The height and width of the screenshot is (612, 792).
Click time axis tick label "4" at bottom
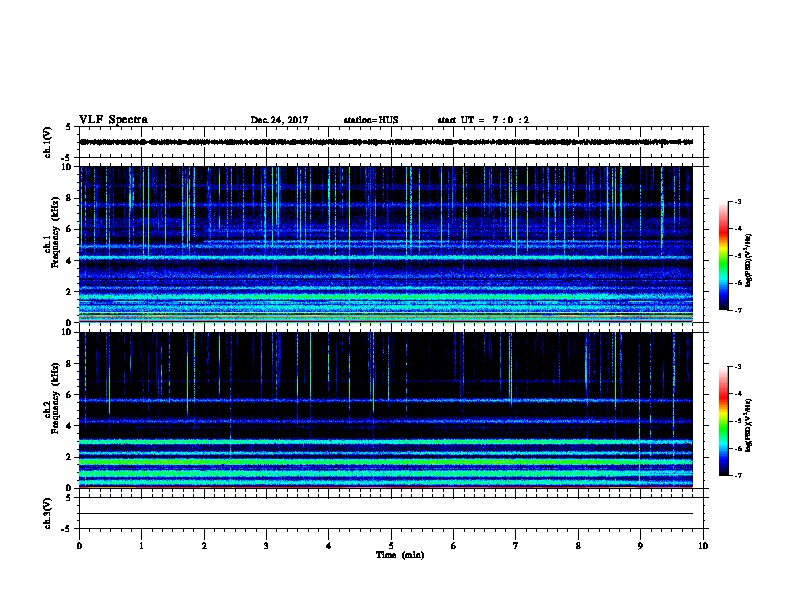[x=328, y=546]
